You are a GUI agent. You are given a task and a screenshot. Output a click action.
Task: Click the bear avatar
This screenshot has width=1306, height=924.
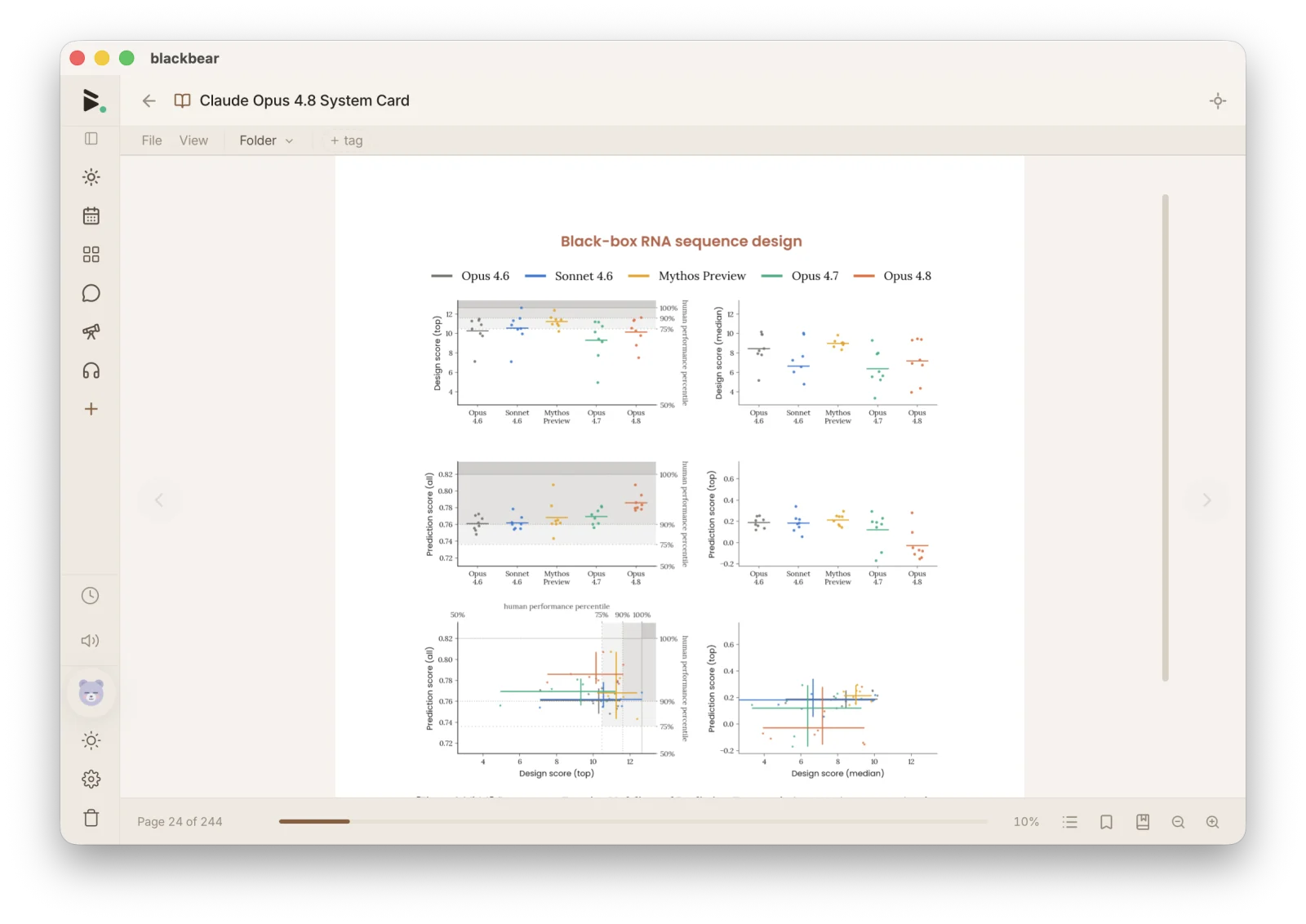(x=91, y=693)
